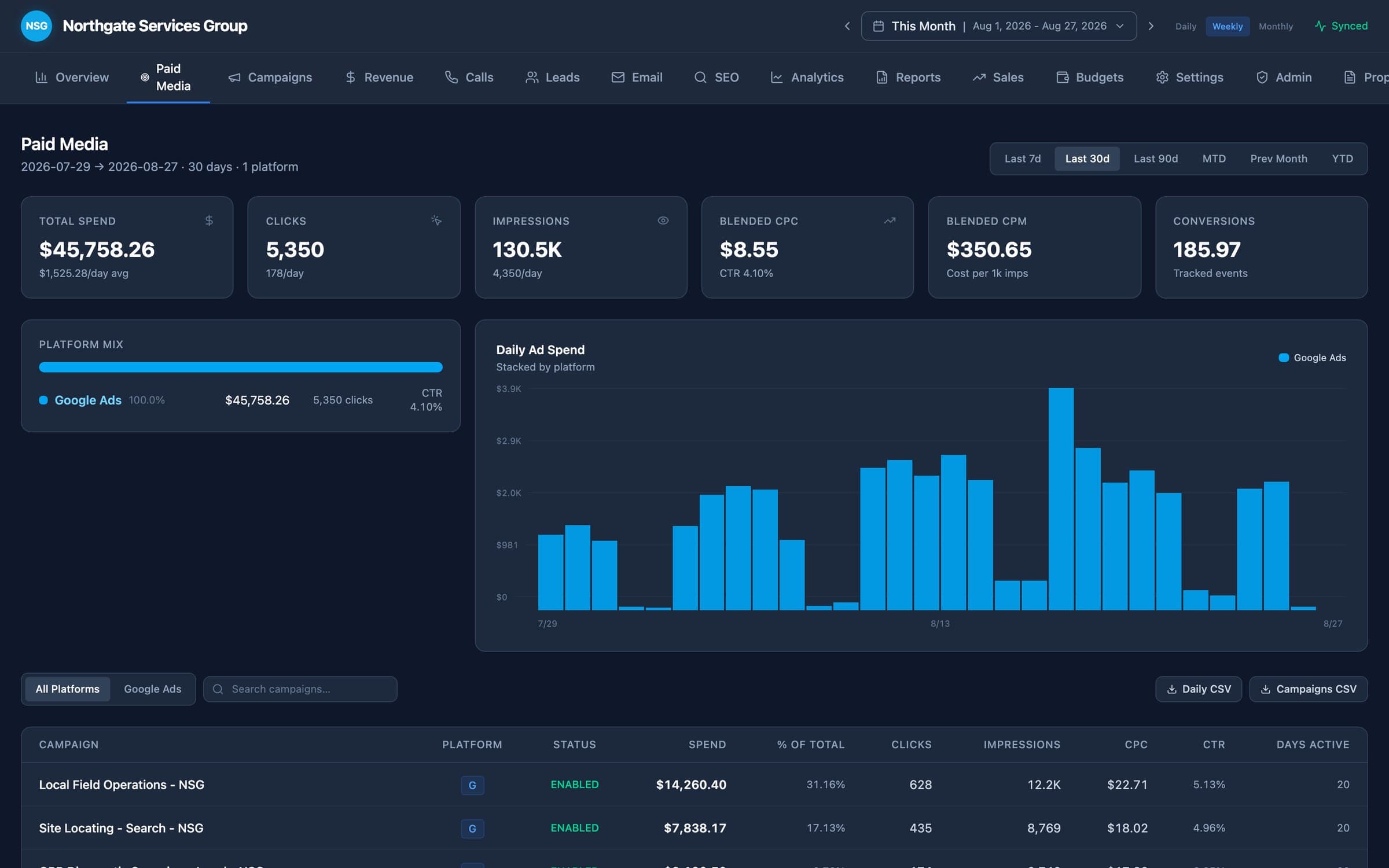Click the Calls phone icon
Screen dimensions: 1389x868
coord(451,77)
